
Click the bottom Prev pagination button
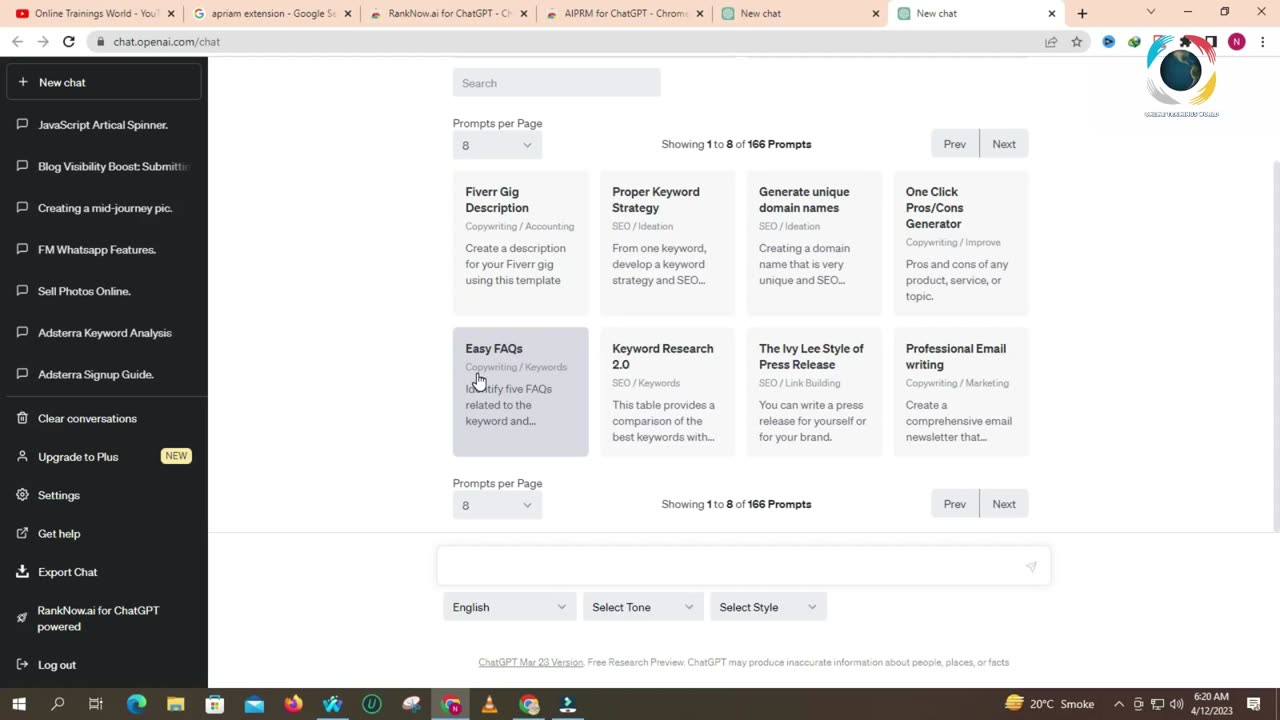coord(955,504)
